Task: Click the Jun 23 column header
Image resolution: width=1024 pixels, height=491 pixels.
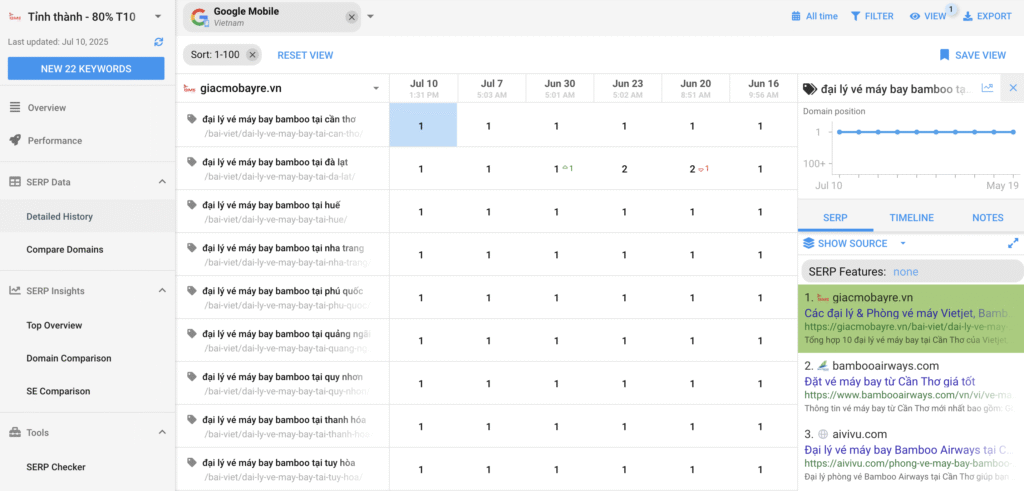Action: click(x=628, y=88)
